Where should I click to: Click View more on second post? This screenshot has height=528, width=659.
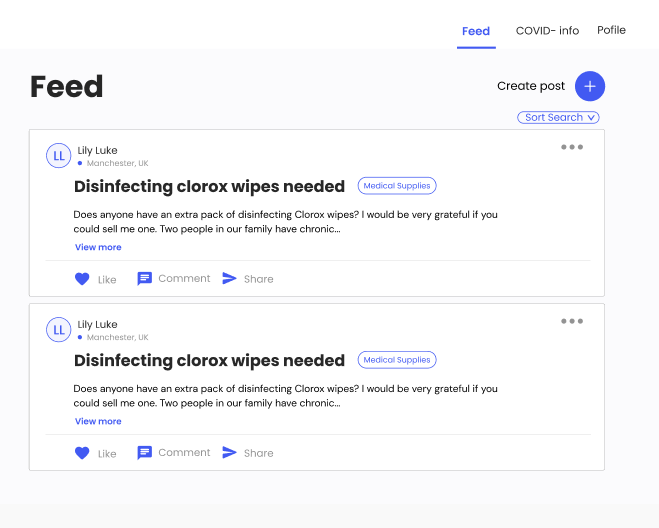[x=98, y=421]
